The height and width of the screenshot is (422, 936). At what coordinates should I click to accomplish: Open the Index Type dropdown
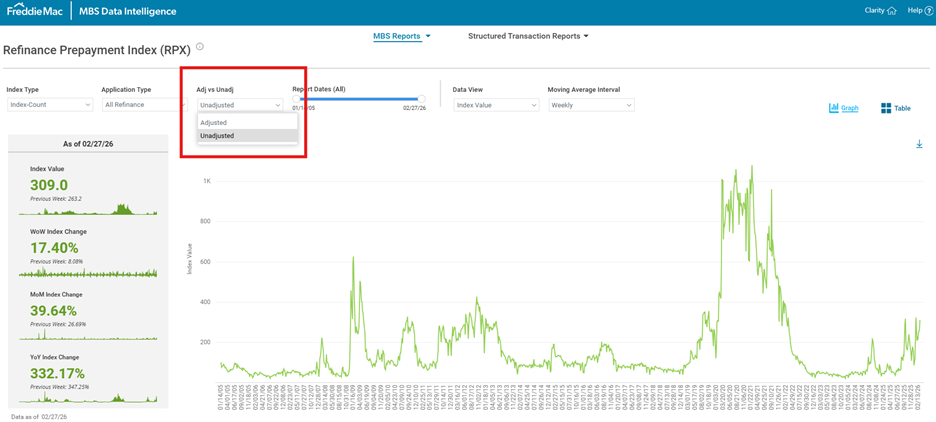[49, 105]
